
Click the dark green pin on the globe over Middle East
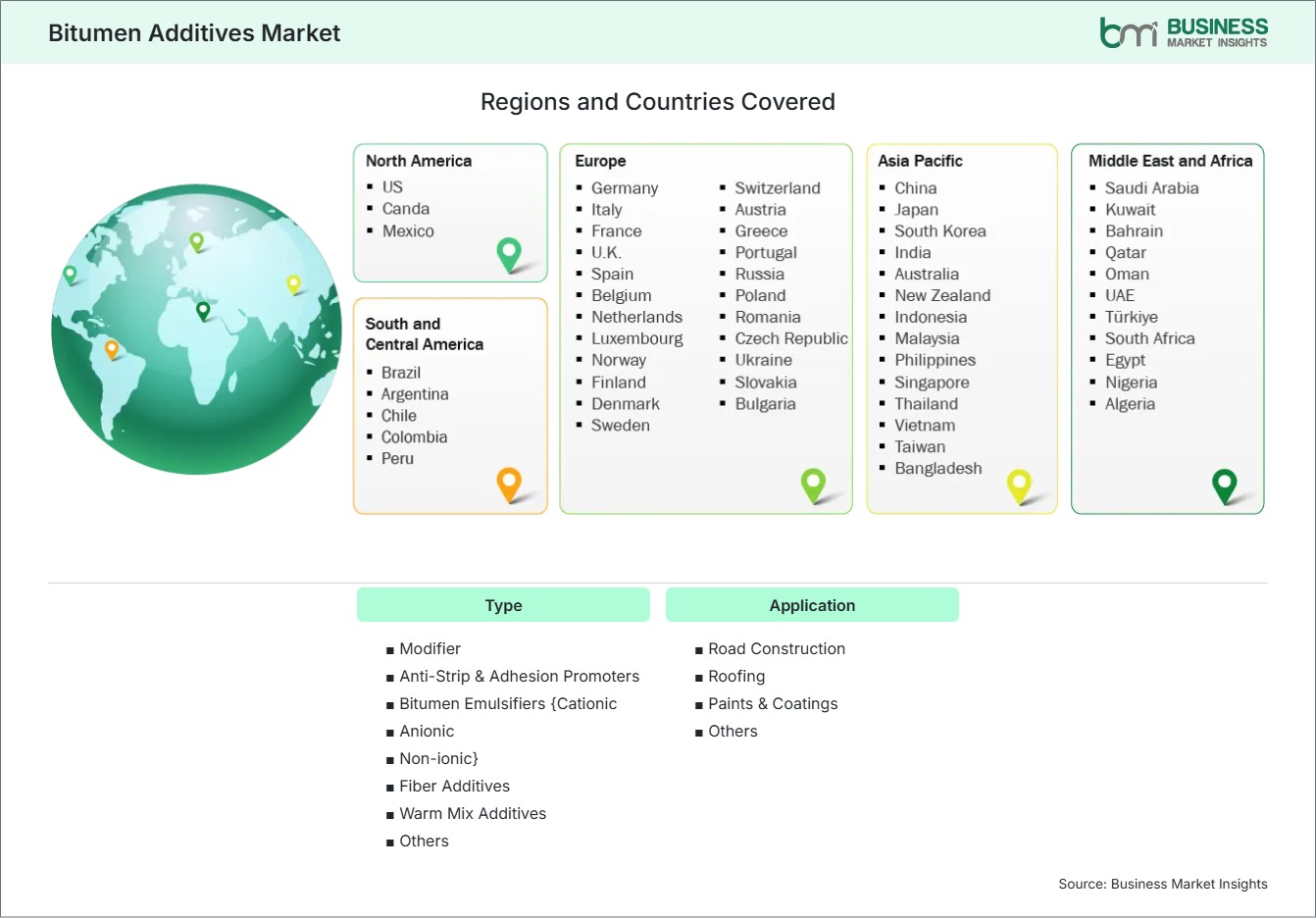pyautogui.click(x=203, y=311)
